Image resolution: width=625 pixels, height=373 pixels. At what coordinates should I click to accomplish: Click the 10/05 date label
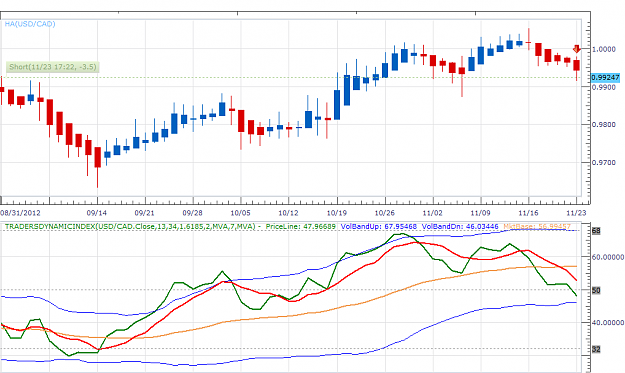(240, 213)
